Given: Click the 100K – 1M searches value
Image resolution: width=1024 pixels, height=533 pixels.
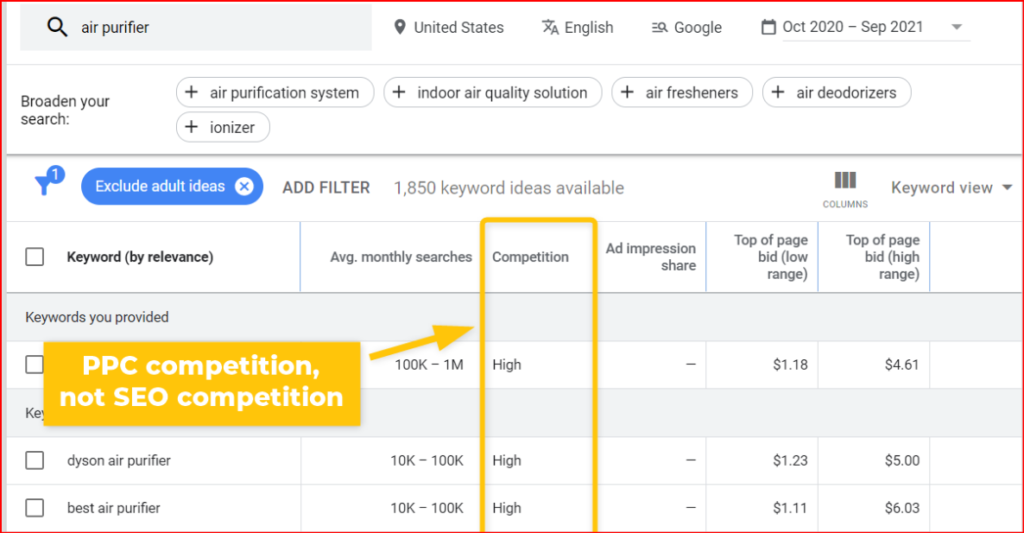Looking at the screenshot, I should [x=428, y=364].
